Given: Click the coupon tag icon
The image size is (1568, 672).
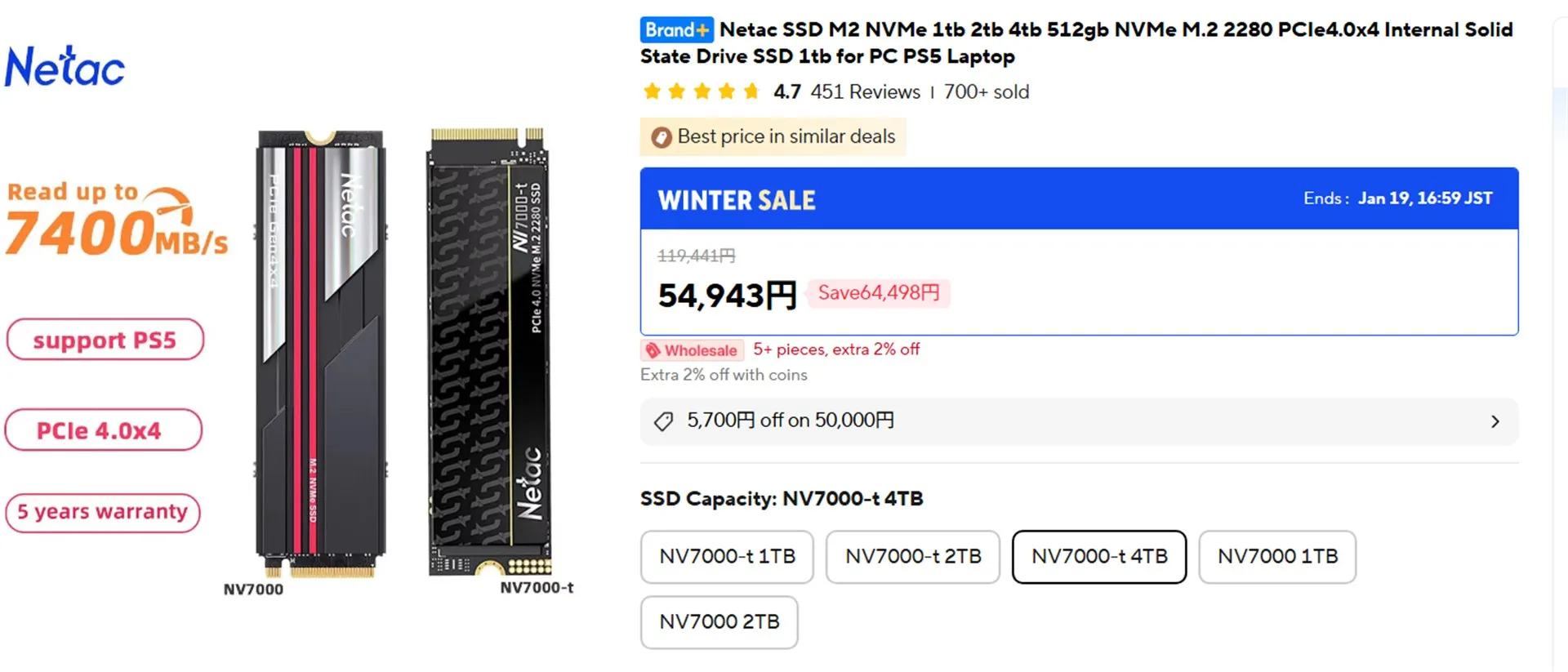Looking at the screenshot, I should coord(664,421).
